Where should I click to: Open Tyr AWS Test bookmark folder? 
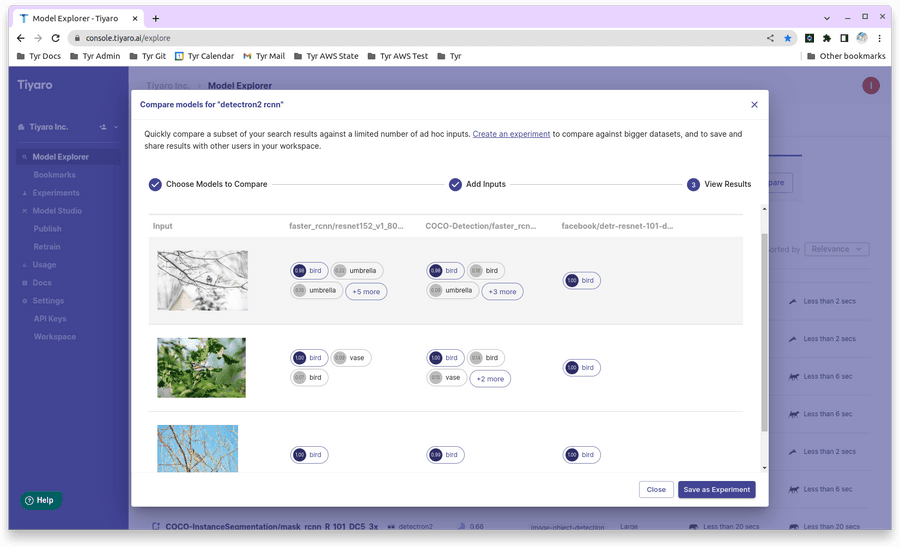(398, 56)
